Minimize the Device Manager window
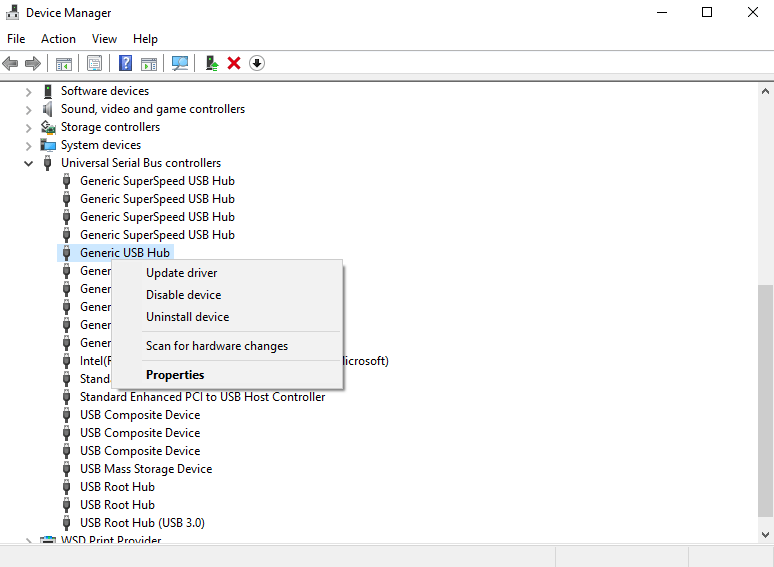 click(662, 12)
